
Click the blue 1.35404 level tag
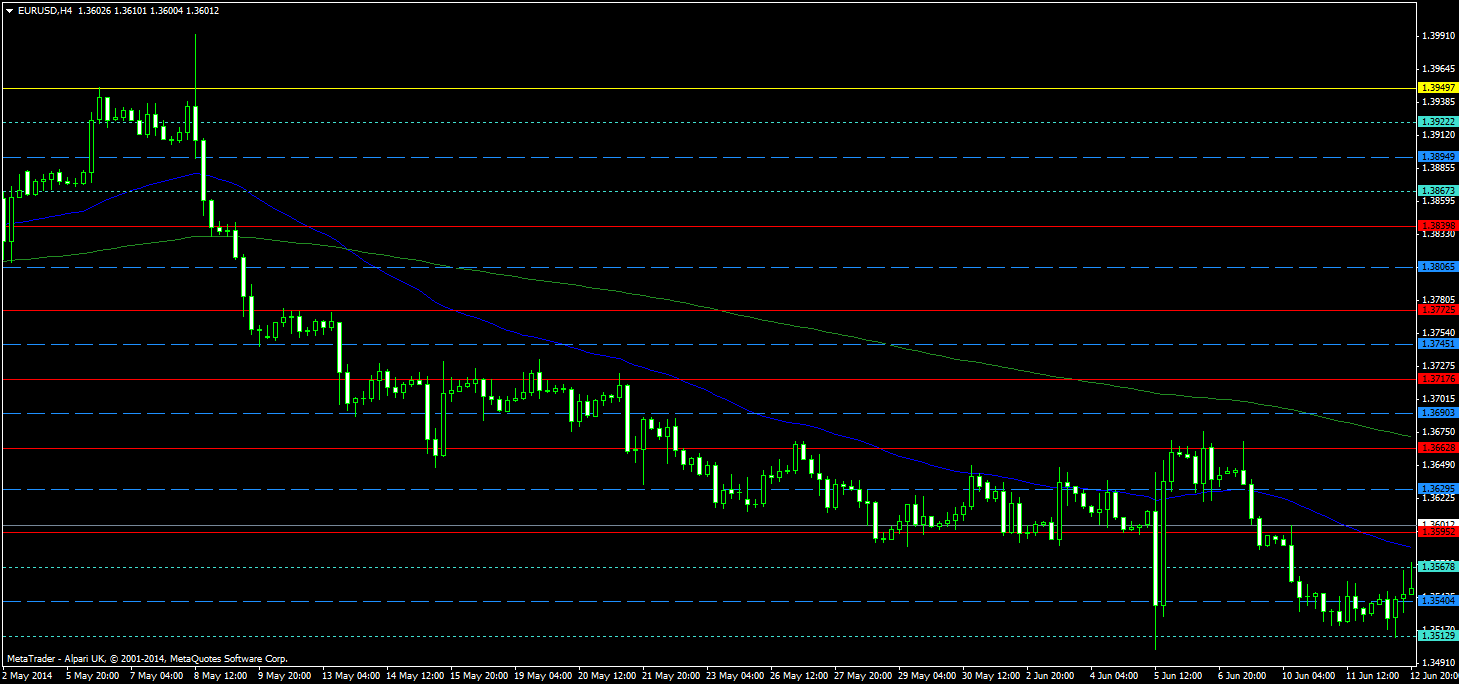click(x=1438, y=601)
